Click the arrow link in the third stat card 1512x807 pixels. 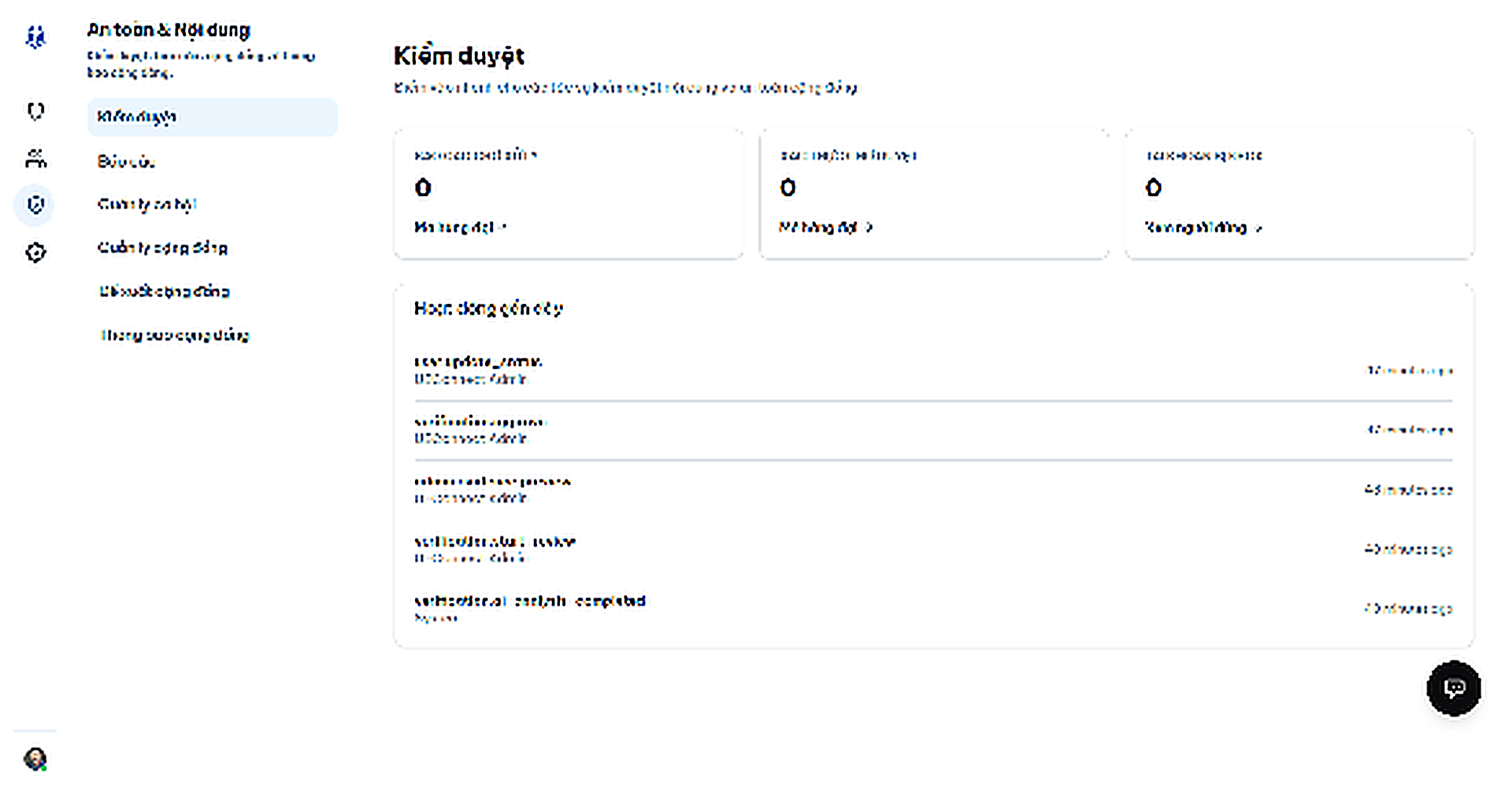(x=1204, y=228)
